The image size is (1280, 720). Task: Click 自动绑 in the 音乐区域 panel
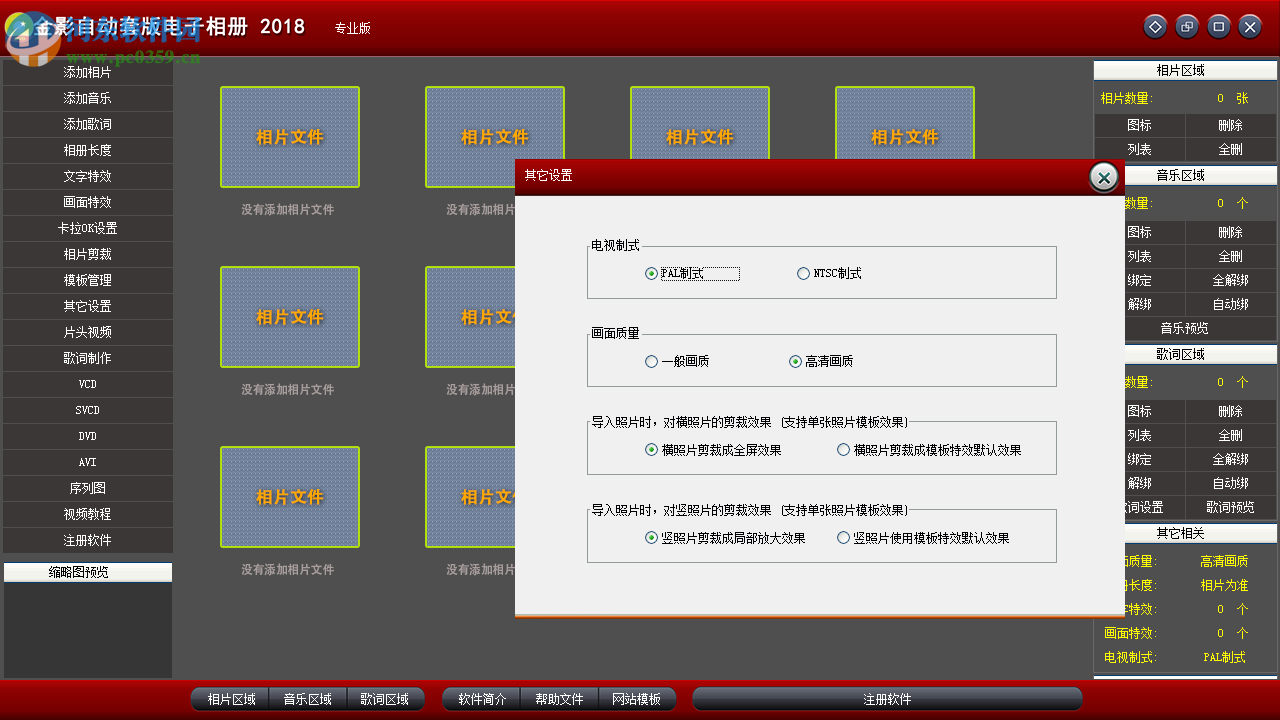pyautogui.click(x=1231, y=304)
